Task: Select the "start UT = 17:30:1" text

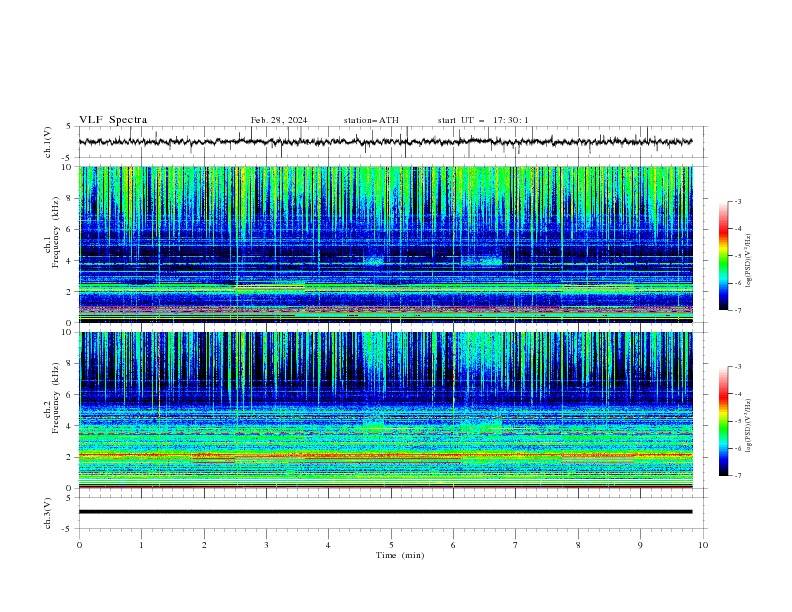Action: [483, 120]
